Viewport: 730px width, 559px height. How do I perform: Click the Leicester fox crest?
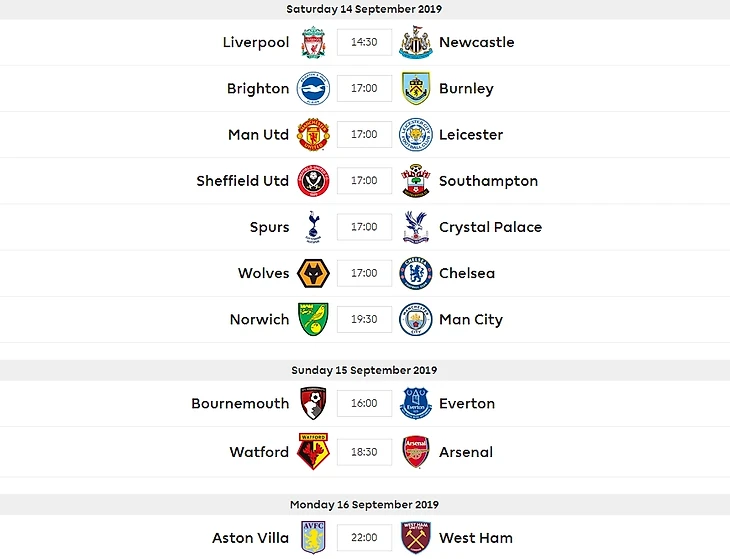415,135
